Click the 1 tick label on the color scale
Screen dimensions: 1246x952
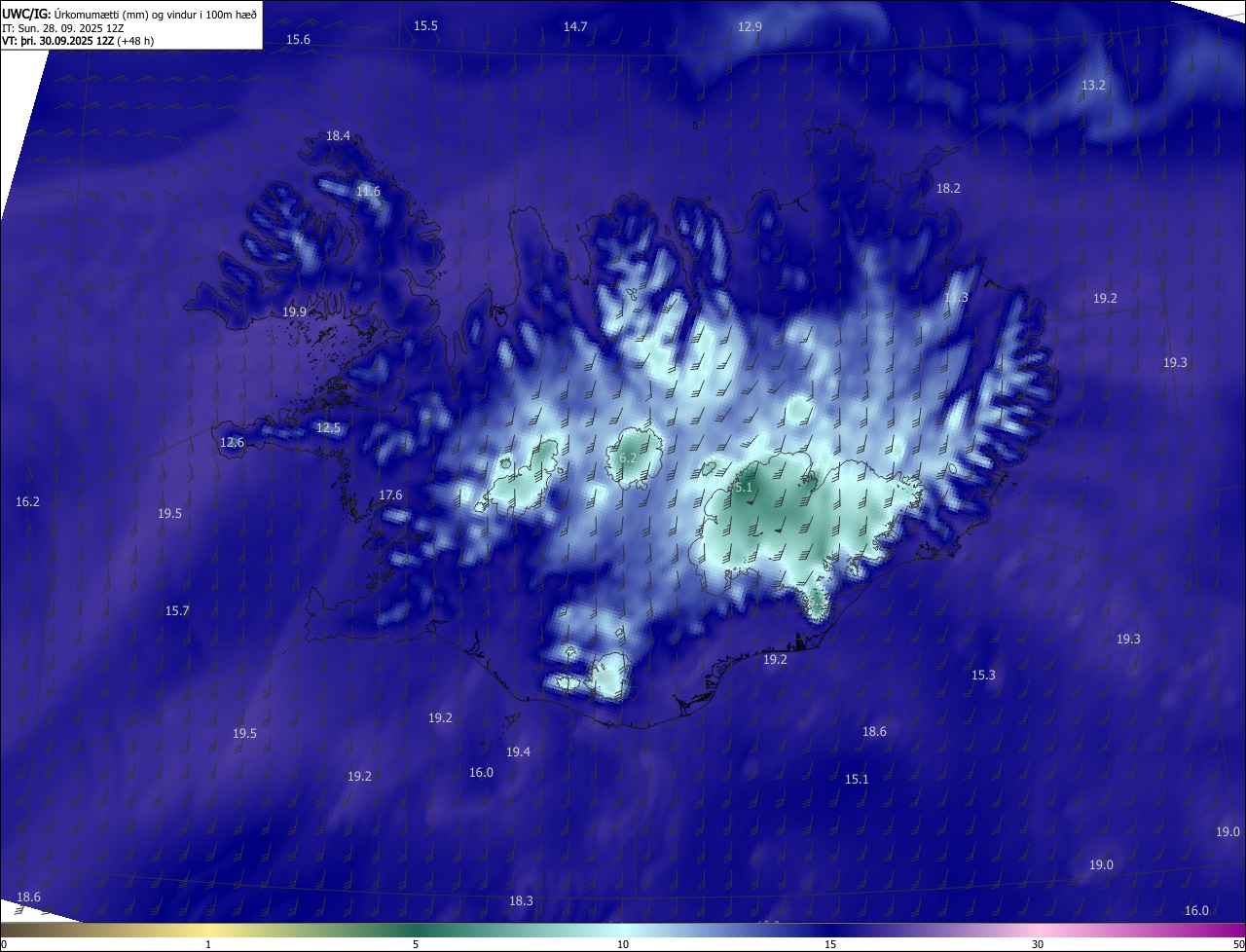pos(208,945)
